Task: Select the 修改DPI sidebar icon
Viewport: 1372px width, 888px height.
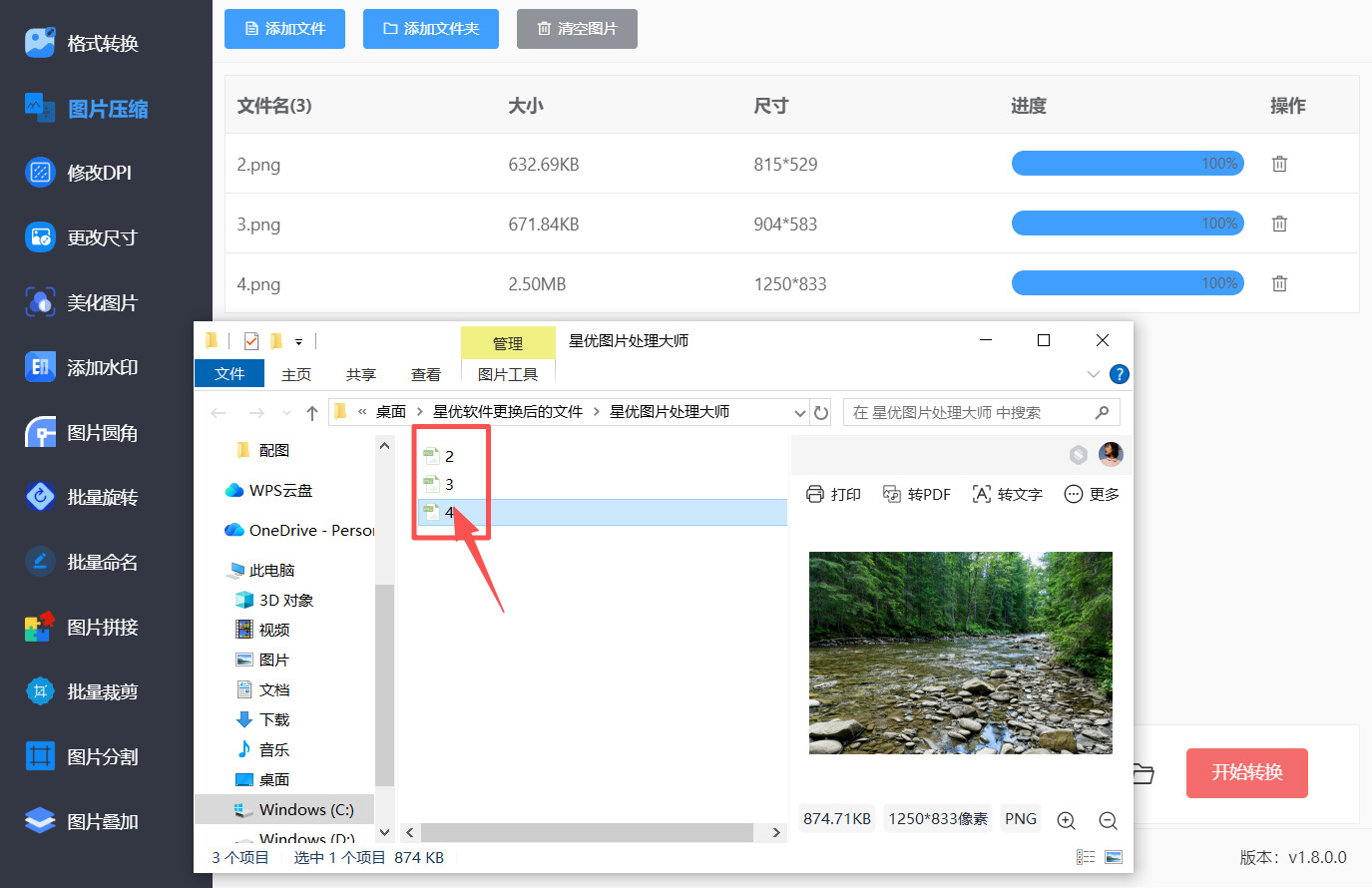Action: pyautogui.click(x=40, y=173)
